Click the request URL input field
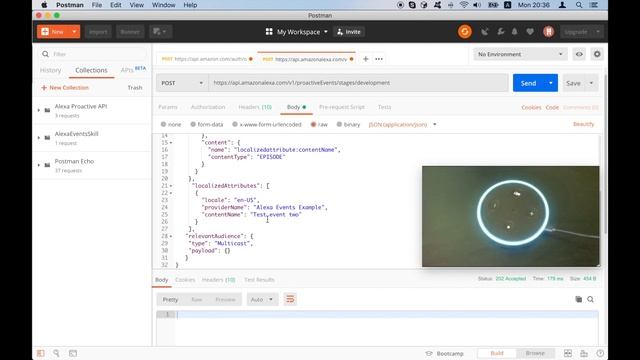The height and width of the screenshot is (360, 640). tap(358, 83)
